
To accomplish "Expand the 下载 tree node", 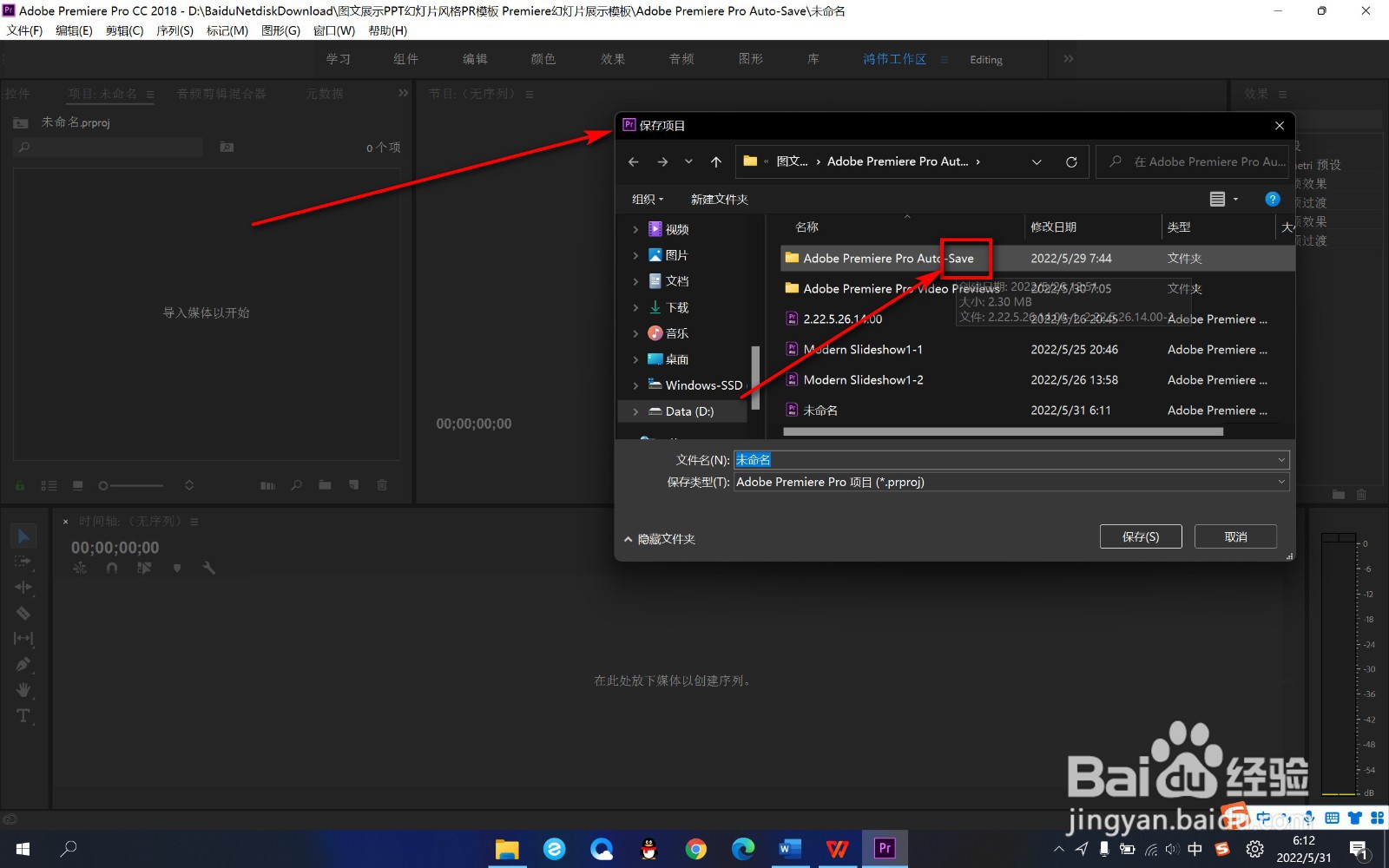I will [x=635, y=307].
